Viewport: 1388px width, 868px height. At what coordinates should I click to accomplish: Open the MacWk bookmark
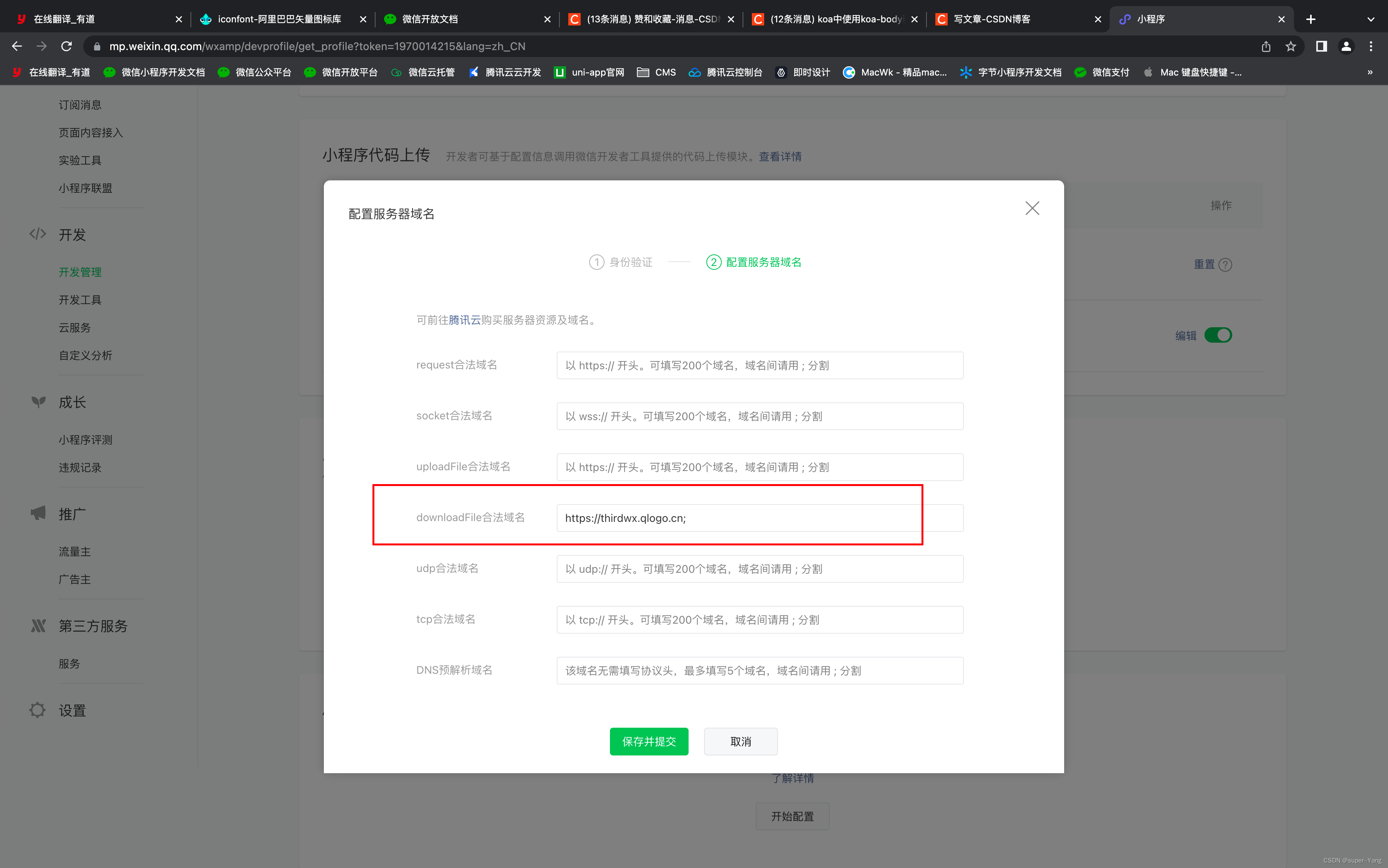click(895, 72)
